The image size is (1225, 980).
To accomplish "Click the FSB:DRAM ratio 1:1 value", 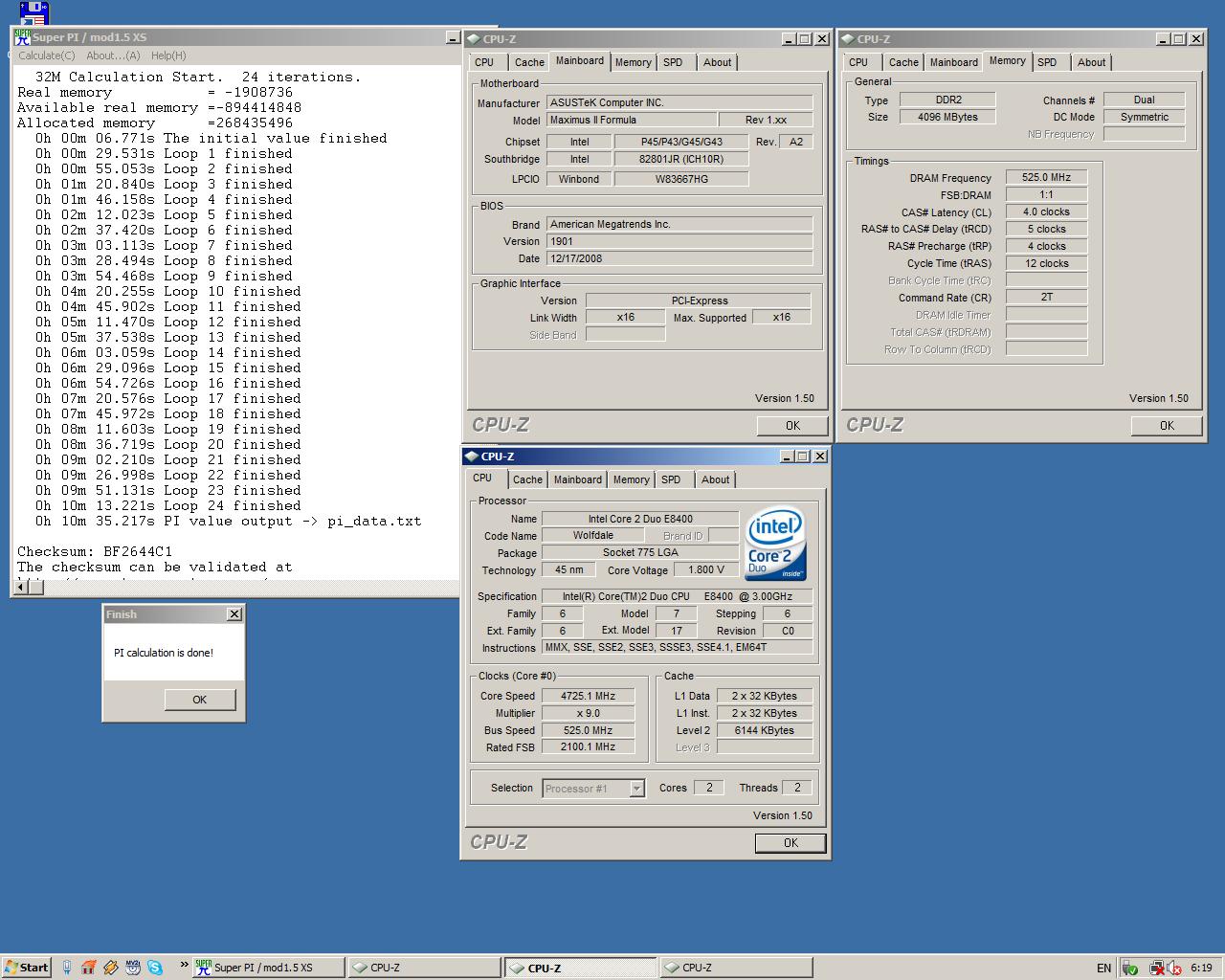I will [1046, 194].
